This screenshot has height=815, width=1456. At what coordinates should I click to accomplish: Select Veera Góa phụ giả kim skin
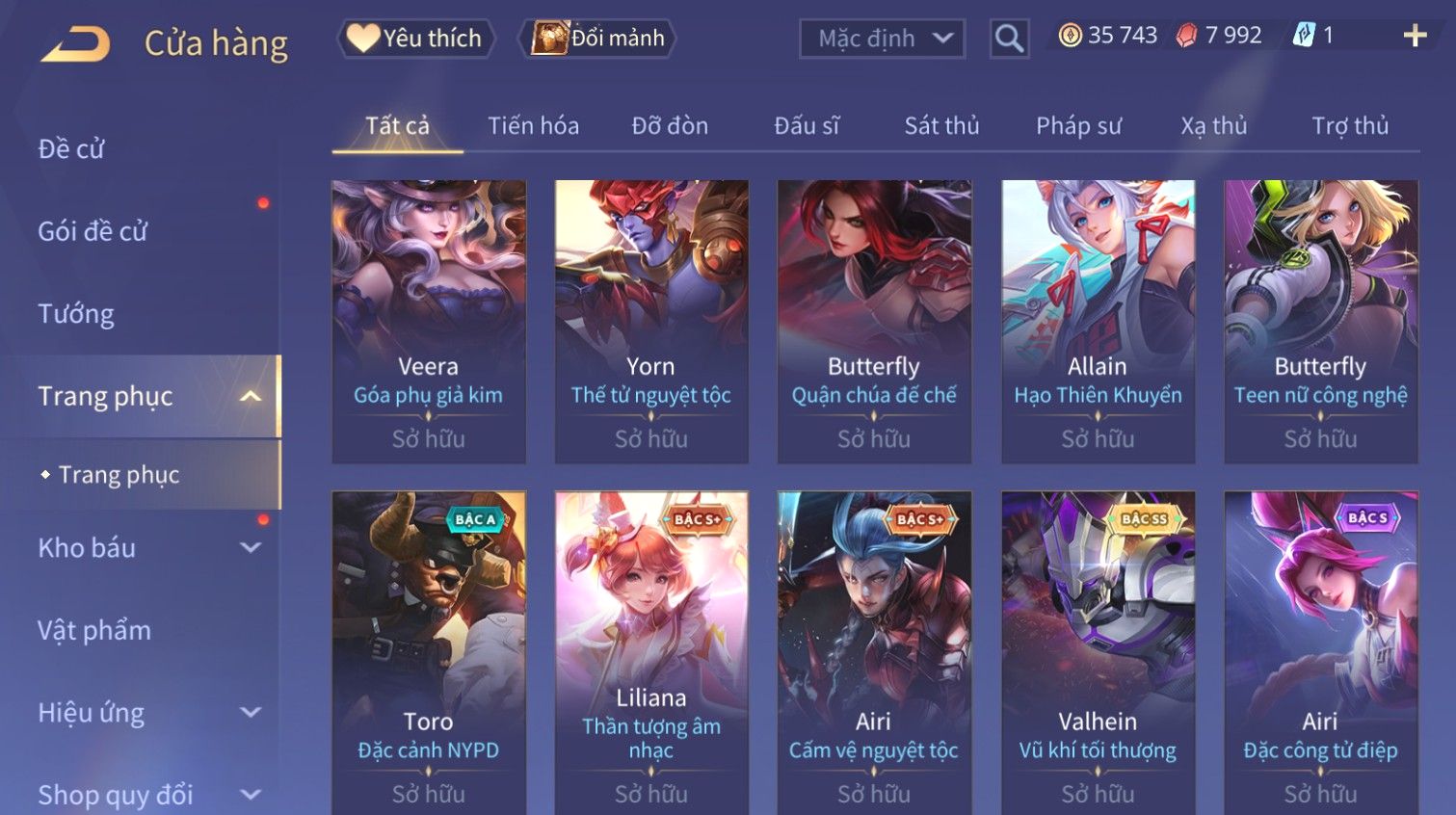tap(429, 322)
